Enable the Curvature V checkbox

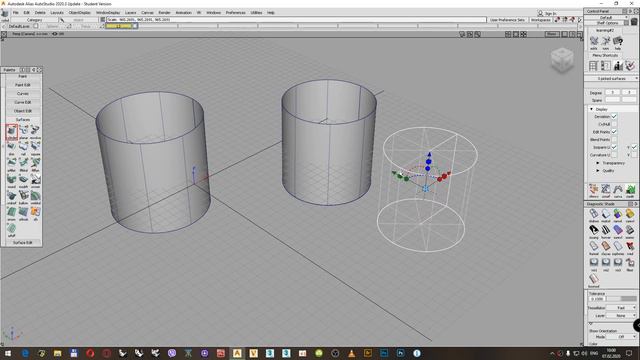point(634,155)
